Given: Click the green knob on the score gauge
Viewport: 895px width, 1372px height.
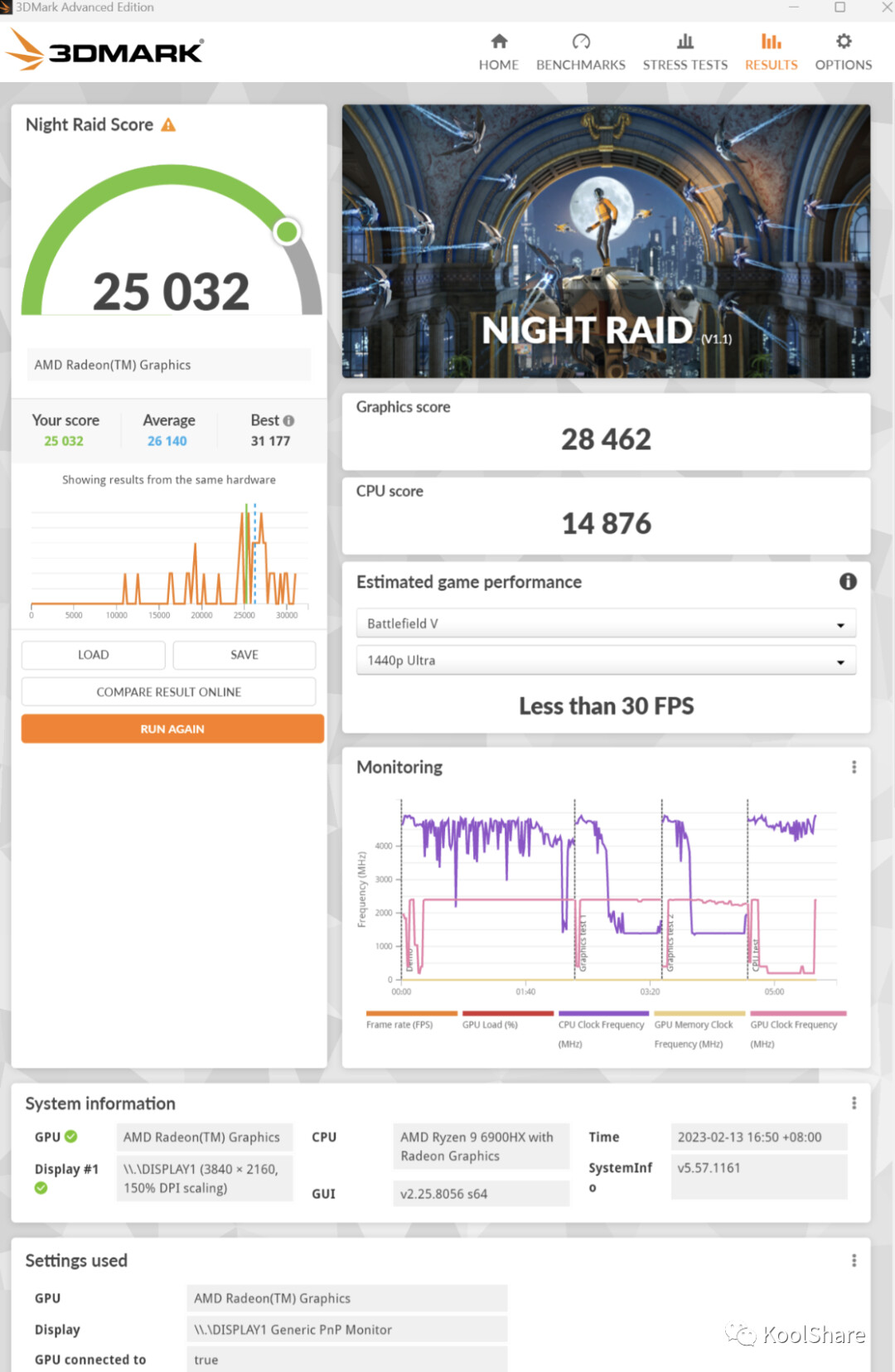Looking at the screenshot, I should [x=287, y=231].
